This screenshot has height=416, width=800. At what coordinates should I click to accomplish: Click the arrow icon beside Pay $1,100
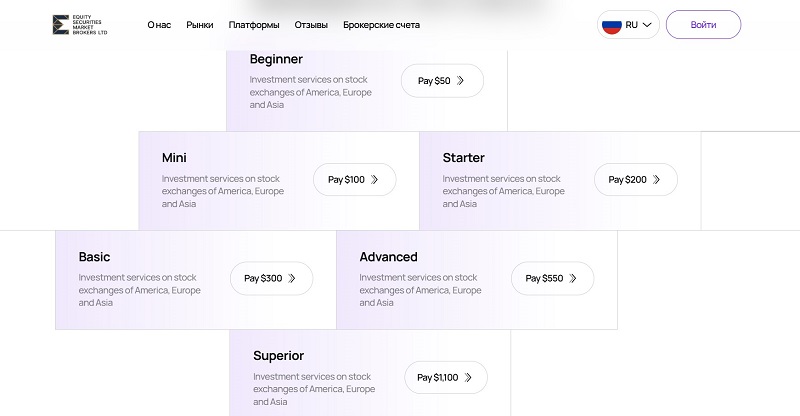pyautogui.click(x=468, y=378)
